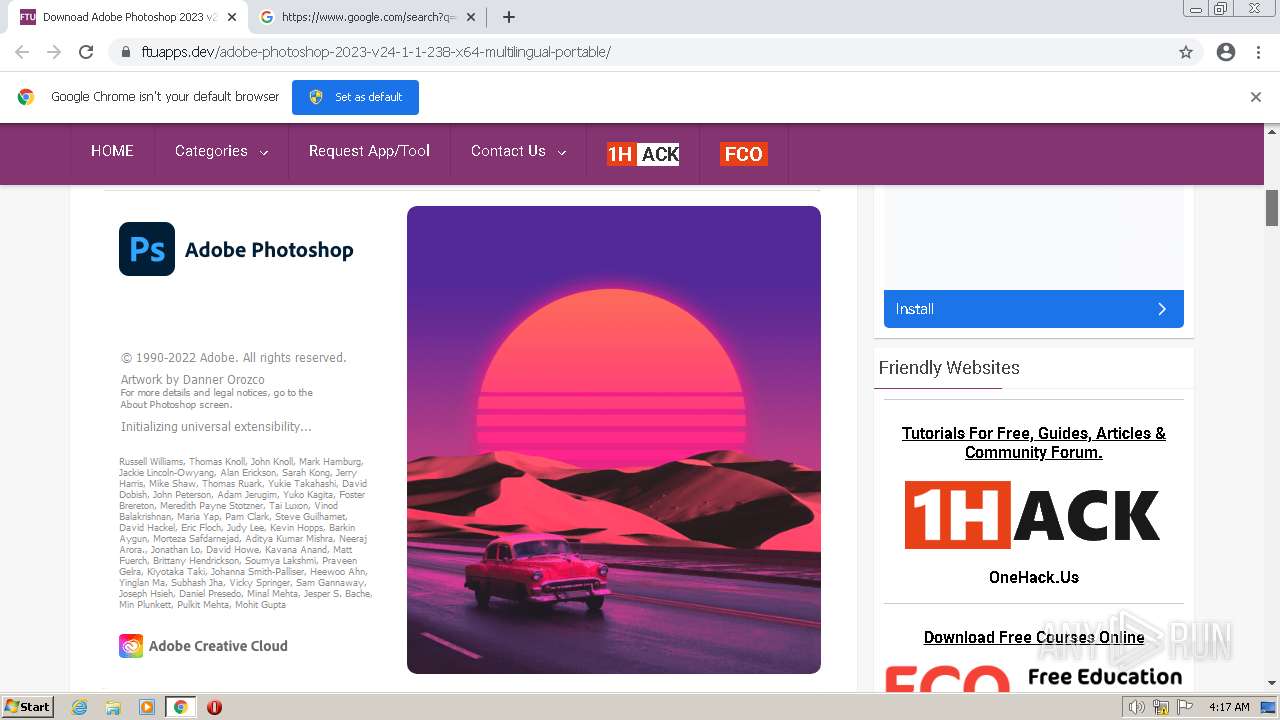1280x720 pixels.
Task: Open Chrome three-dot menu
Action: [1258, 52]
